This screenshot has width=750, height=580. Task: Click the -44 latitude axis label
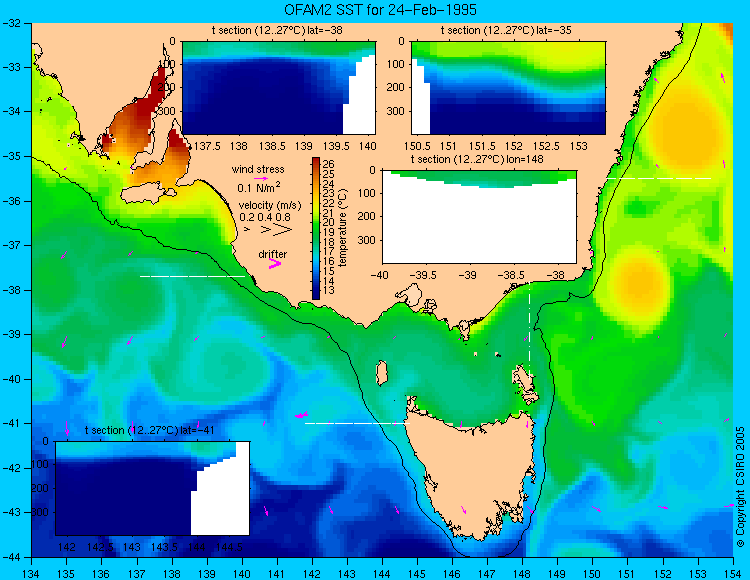pyautogui.click(x=11, y=558)
